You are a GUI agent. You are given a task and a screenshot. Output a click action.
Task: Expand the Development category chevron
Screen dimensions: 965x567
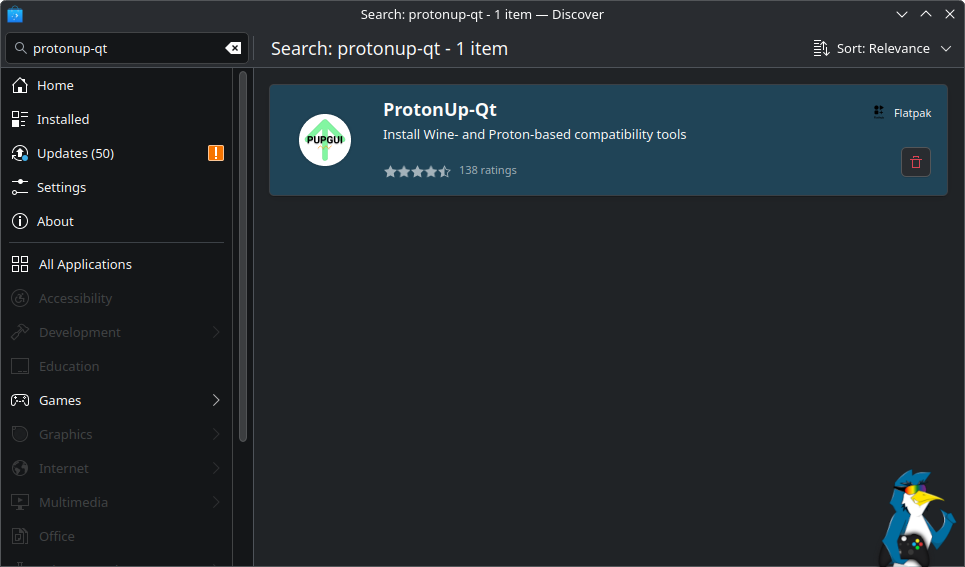point(216,332)
